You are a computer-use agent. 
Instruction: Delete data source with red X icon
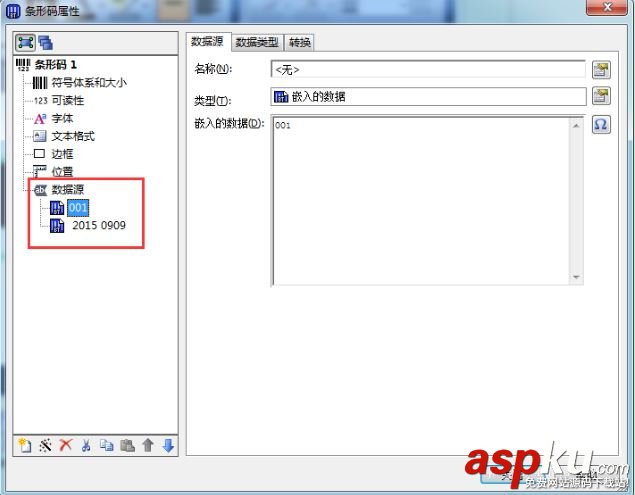tap(66, 445)
